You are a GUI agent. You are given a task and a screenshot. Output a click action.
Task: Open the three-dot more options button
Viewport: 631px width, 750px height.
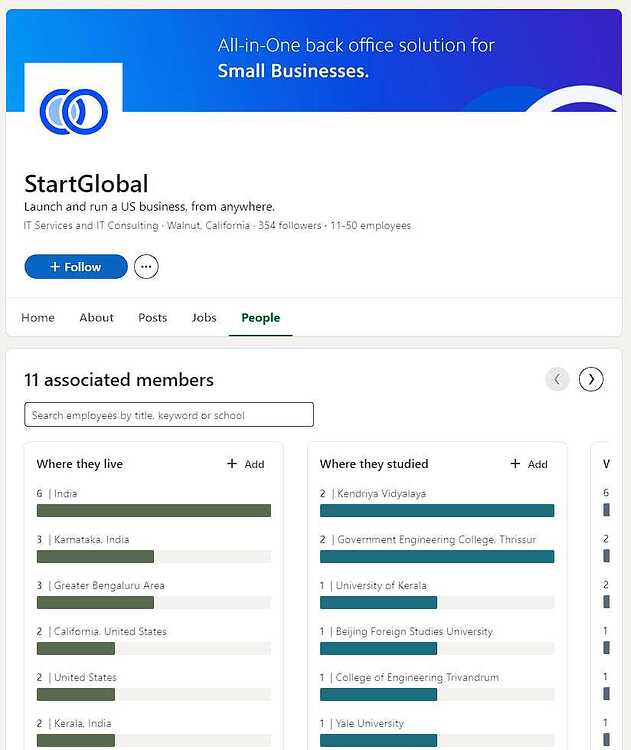point(146,266)
